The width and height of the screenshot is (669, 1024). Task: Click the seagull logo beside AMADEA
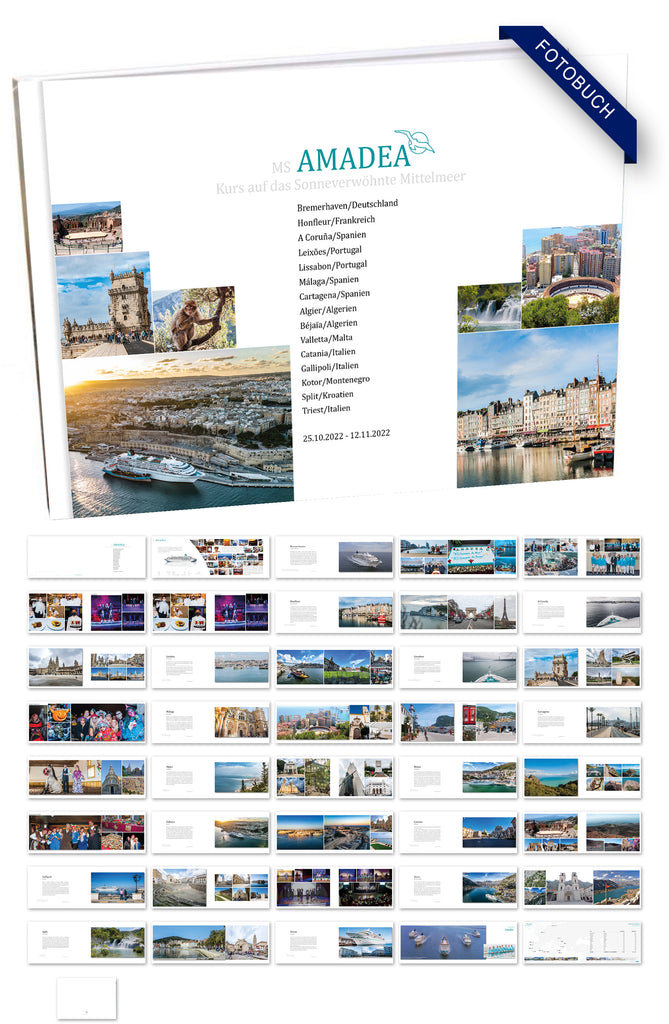click(x=414, y=141)
